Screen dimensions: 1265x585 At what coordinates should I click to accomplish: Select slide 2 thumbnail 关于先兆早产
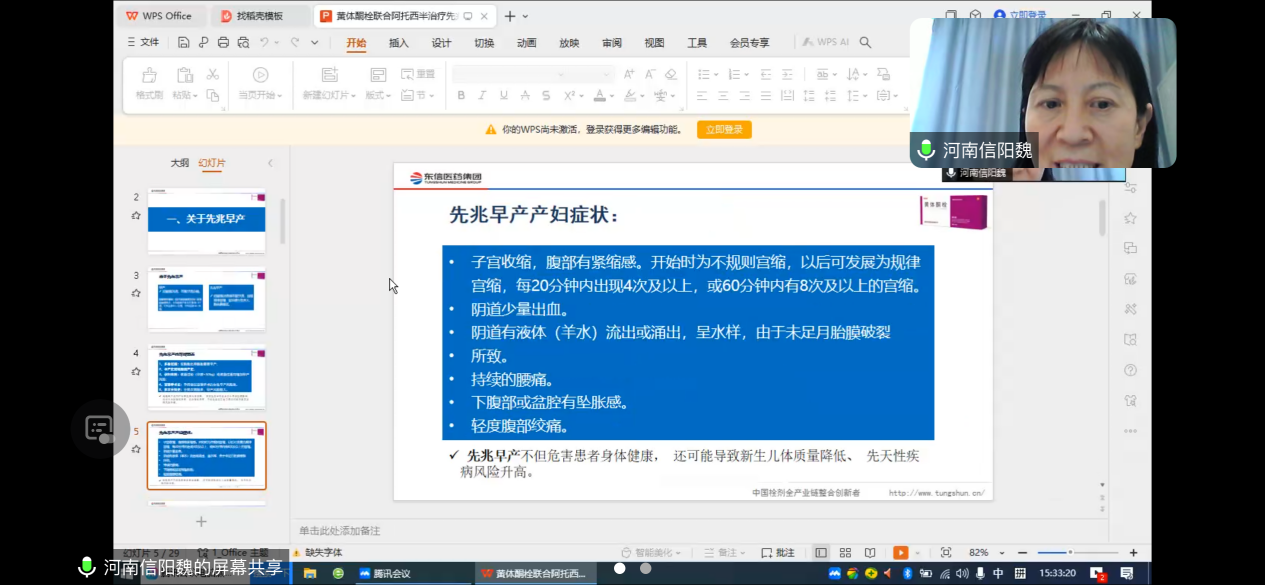click(x=206, y=220)
